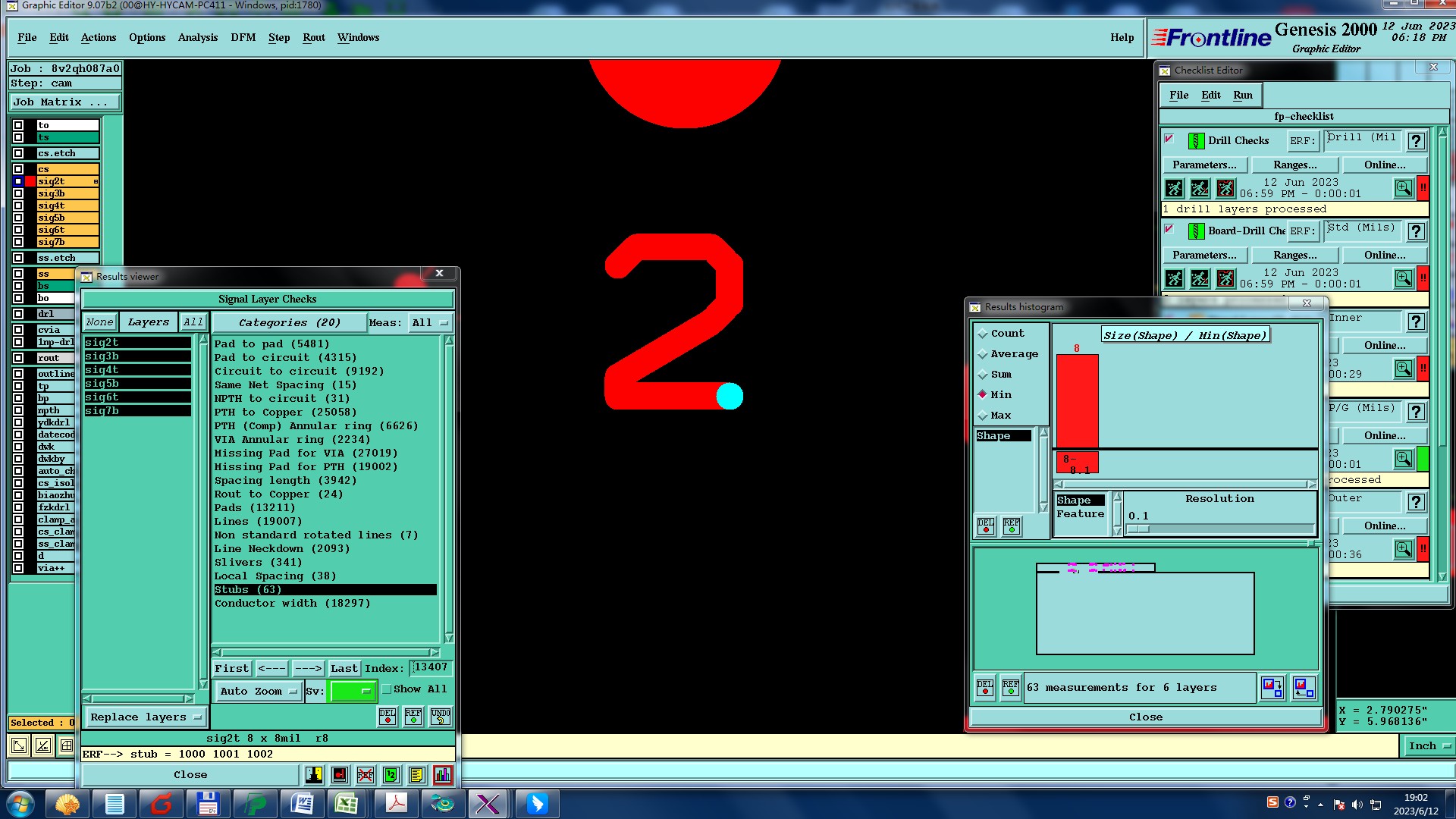Enable the Show All checkbox
Viewport: 1456px width, 819px height.
click(x=387, y=689)
